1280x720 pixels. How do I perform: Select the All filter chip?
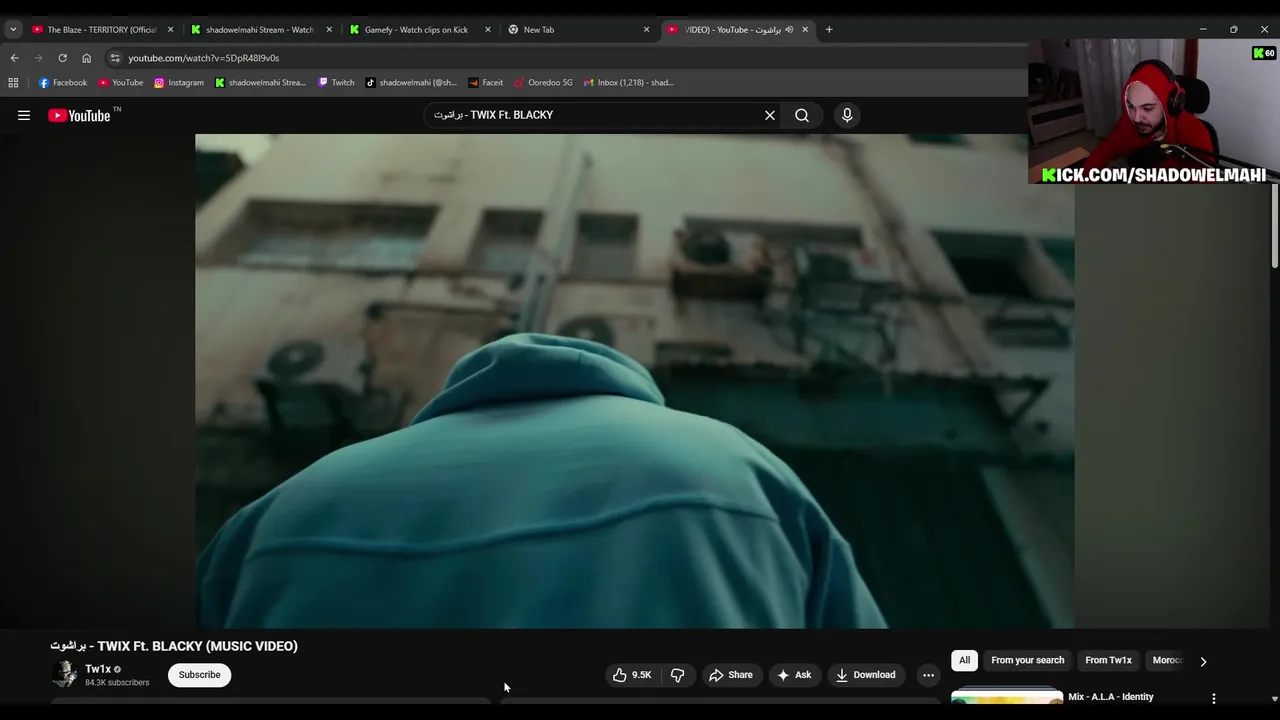click(964, 660)
